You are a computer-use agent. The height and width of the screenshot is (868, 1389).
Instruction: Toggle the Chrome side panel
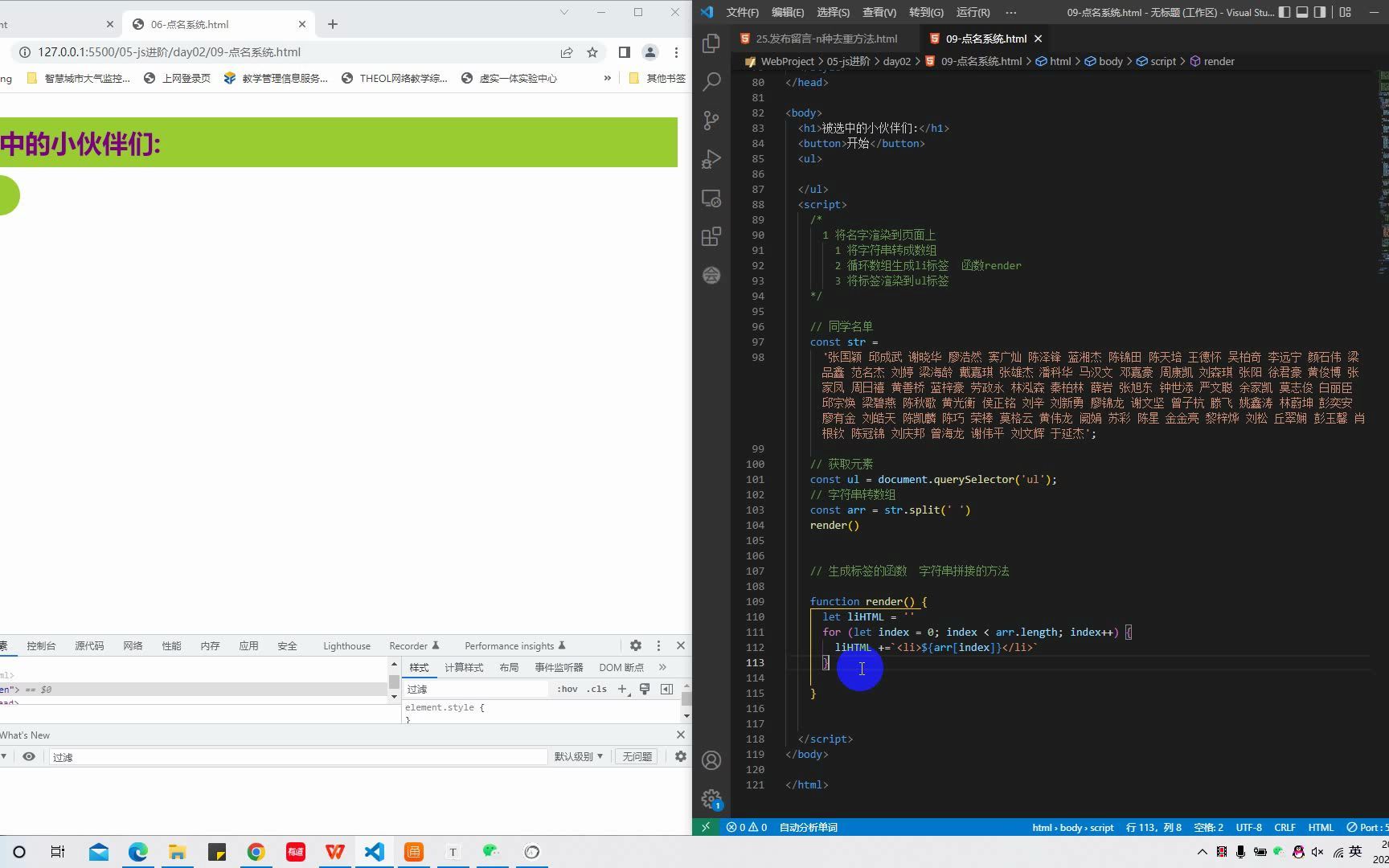click(x=624, y=52)
